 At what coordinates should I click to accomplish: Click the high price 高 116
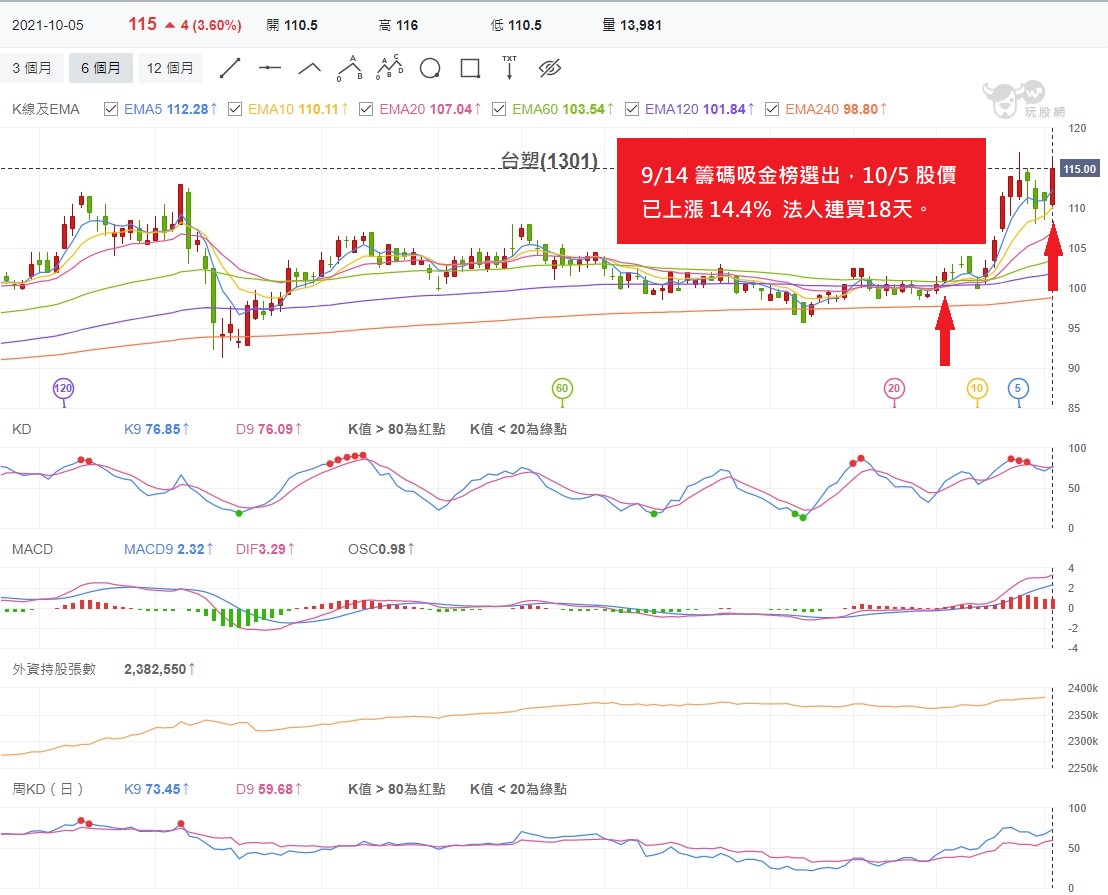coord(399,25)
